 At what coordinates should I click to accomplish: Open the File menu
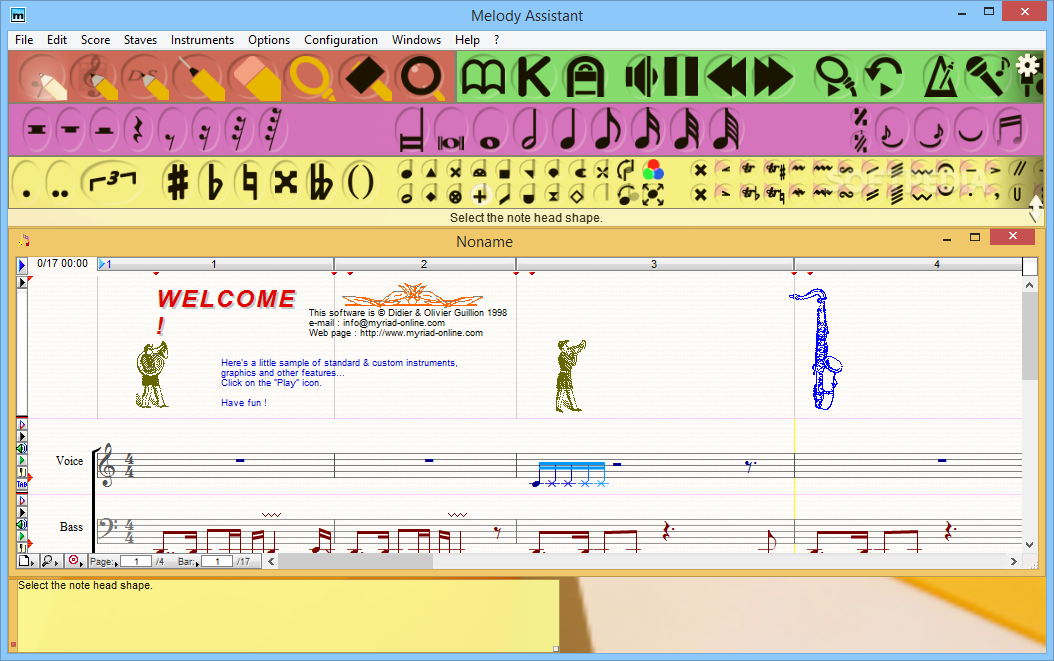[24, 40]
